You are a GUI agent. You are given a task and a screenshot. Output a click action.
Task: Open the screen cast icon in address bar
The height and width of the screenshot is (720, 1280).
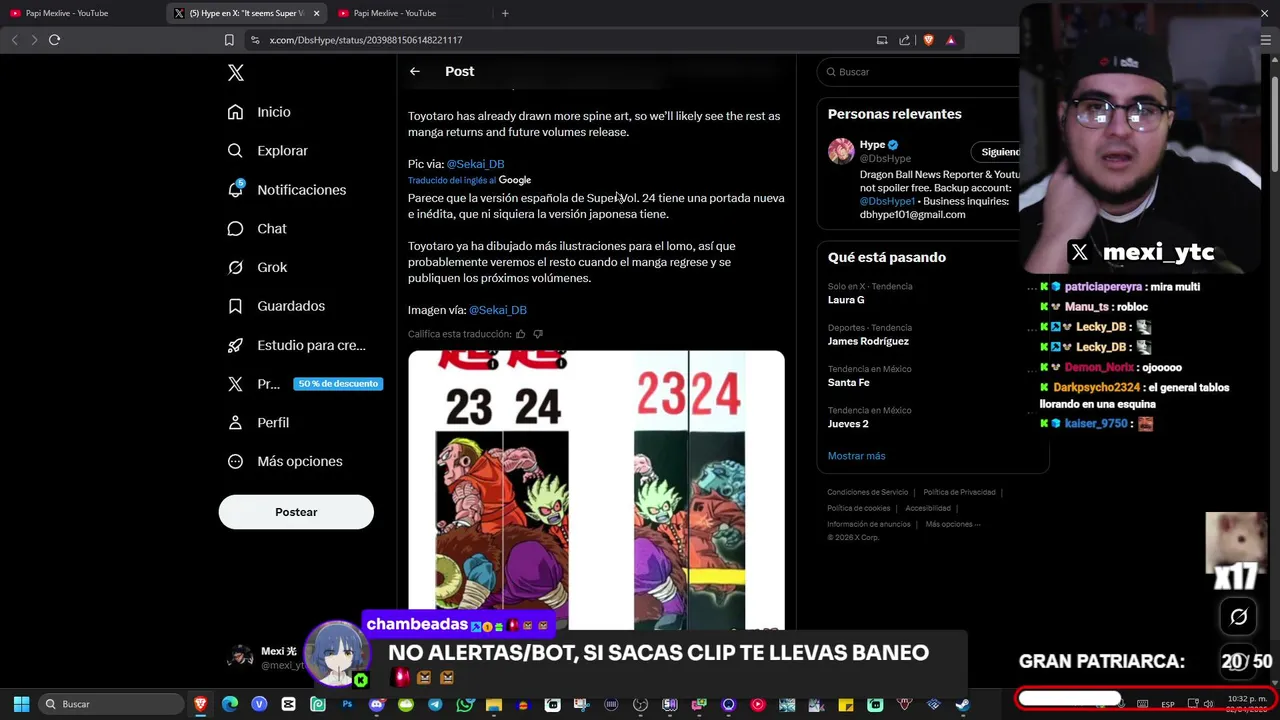pos(882,40)
